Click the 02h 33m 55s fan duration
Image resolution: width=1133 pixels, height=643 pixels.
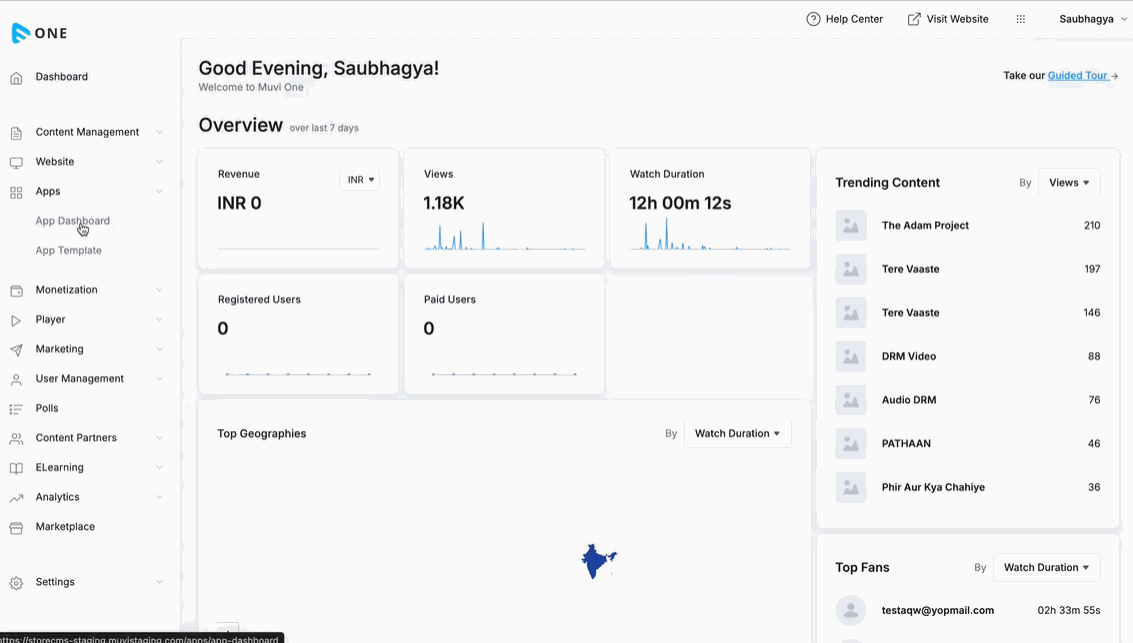click(1069, 610)
